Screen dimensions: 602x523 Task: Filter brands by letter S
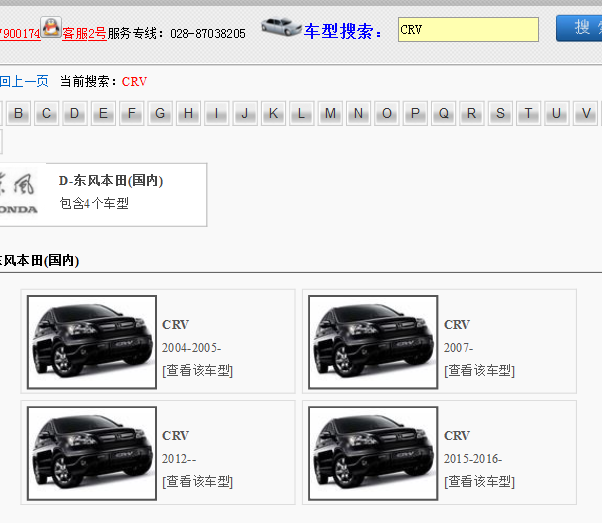pyautogui.click(x=500, y=113)
